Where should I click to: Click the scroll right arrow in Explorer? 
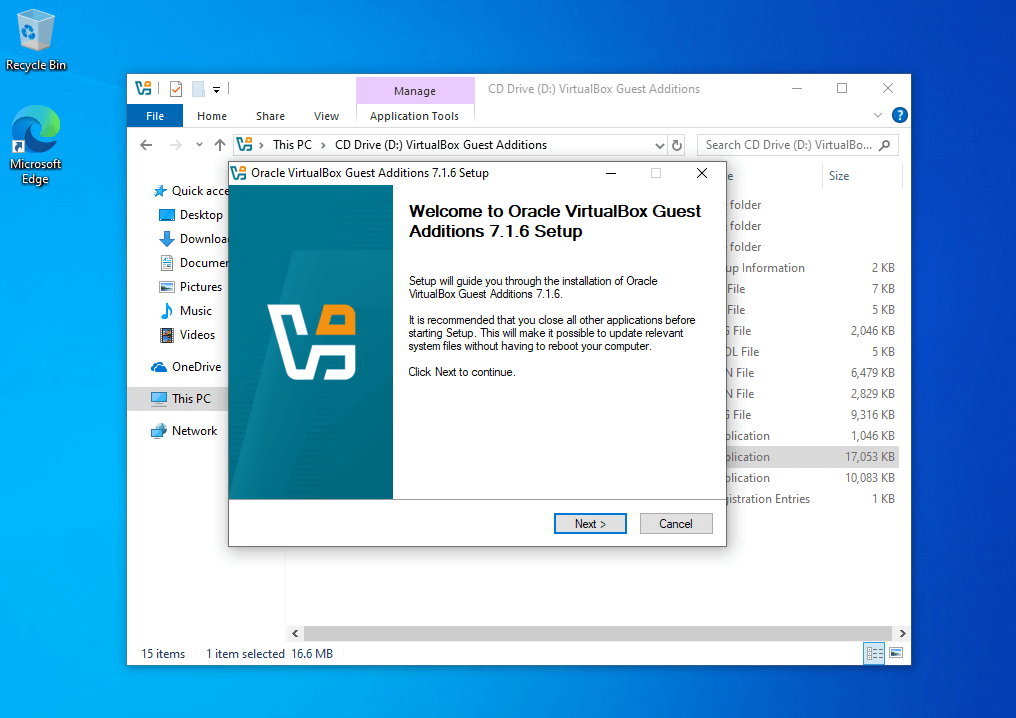pyautogui.click(x=902, y=633)
